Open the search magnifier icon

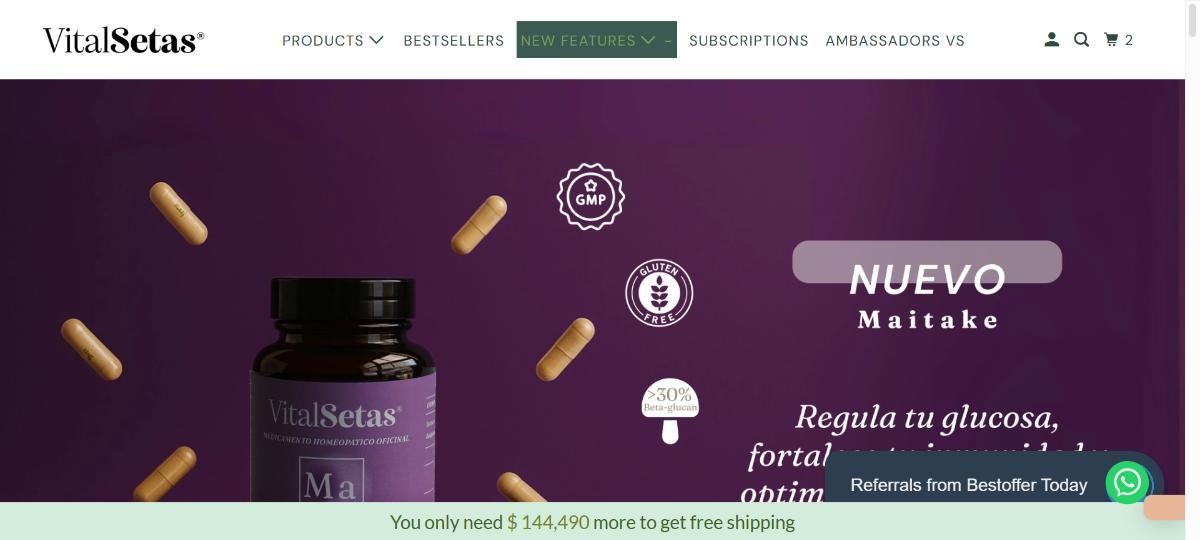pyautogui.click(x=1081, y=40)
